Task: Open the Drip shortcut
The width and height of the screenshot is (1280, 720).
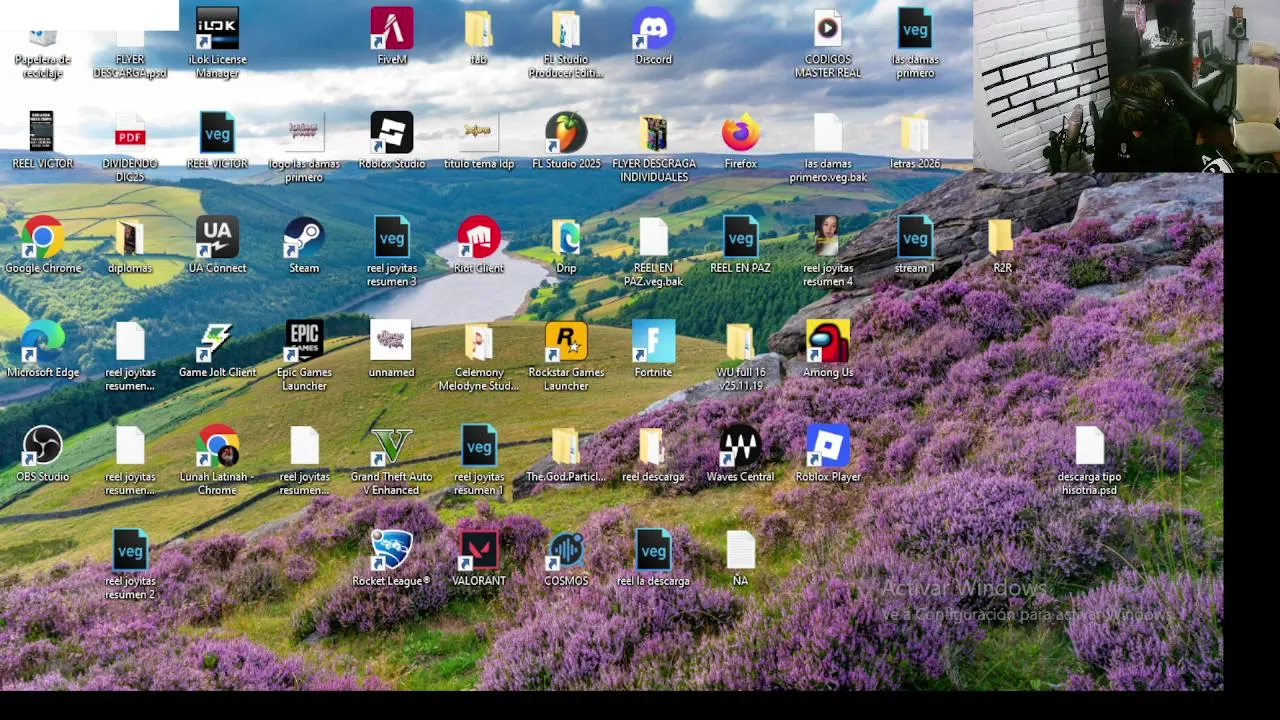Action: click(x=566, y=238)
